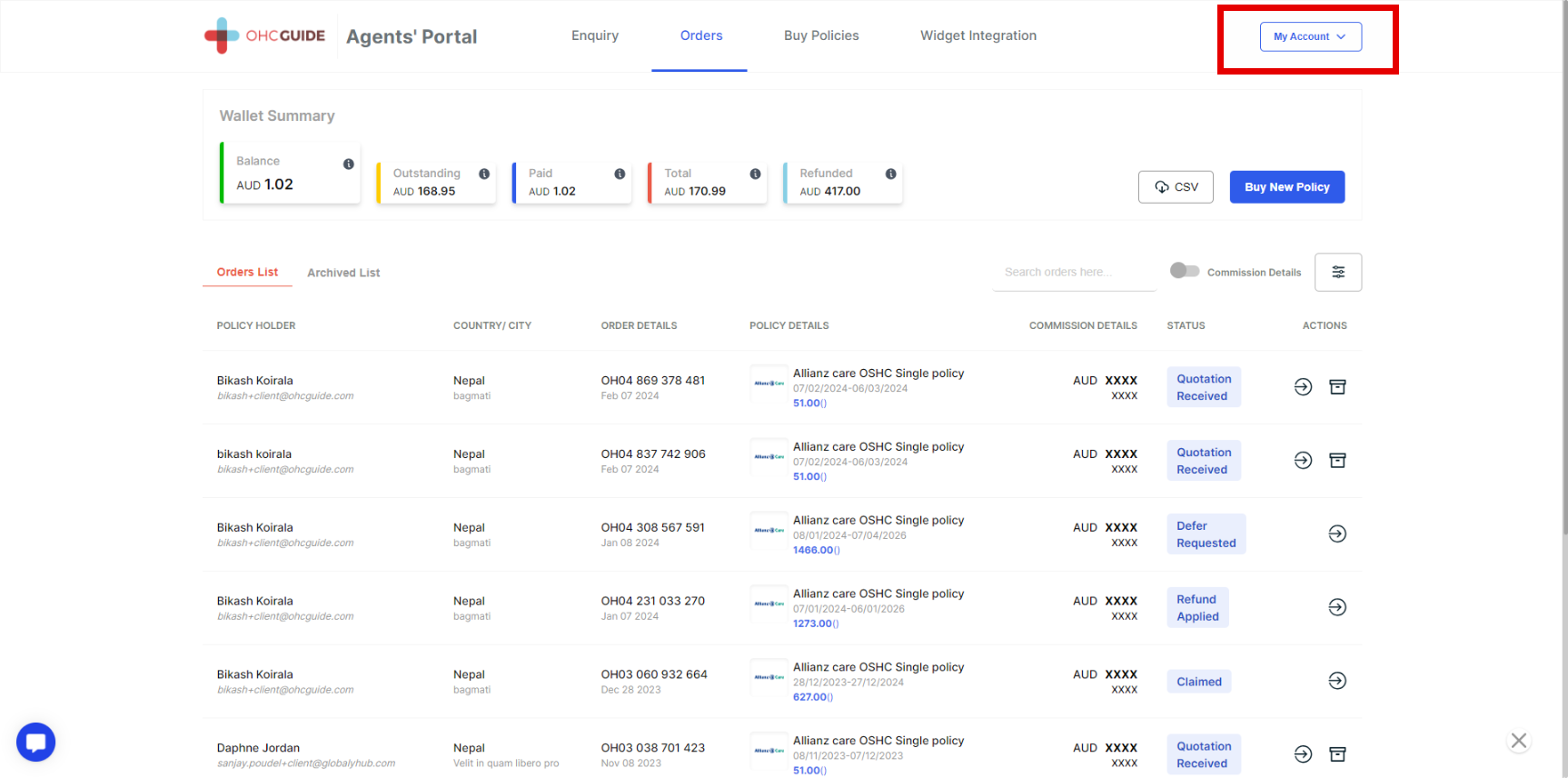
Task: Expand the My Account dropdown
Action: 1310,36
